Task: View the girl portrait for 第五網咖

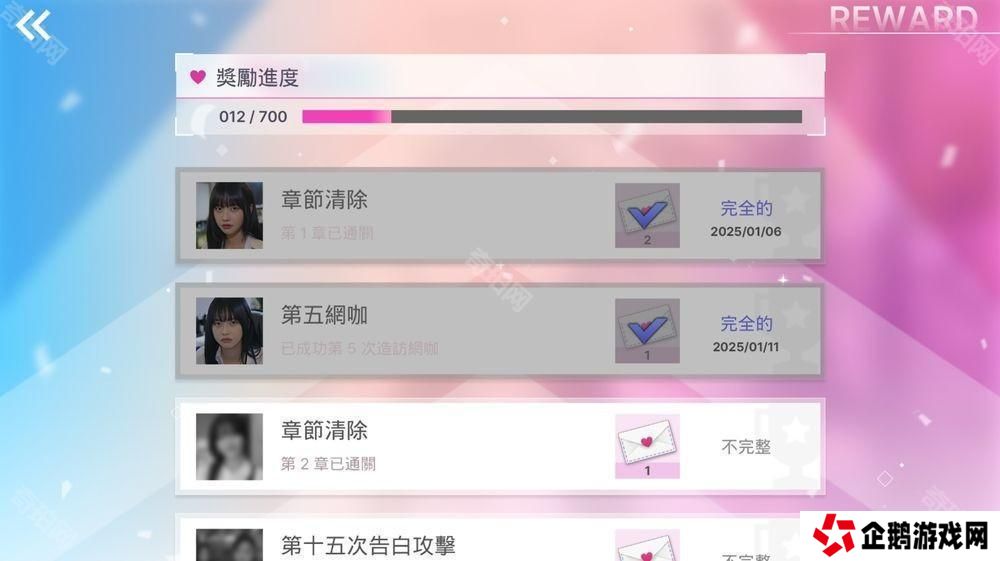Action: pos(229,331)
